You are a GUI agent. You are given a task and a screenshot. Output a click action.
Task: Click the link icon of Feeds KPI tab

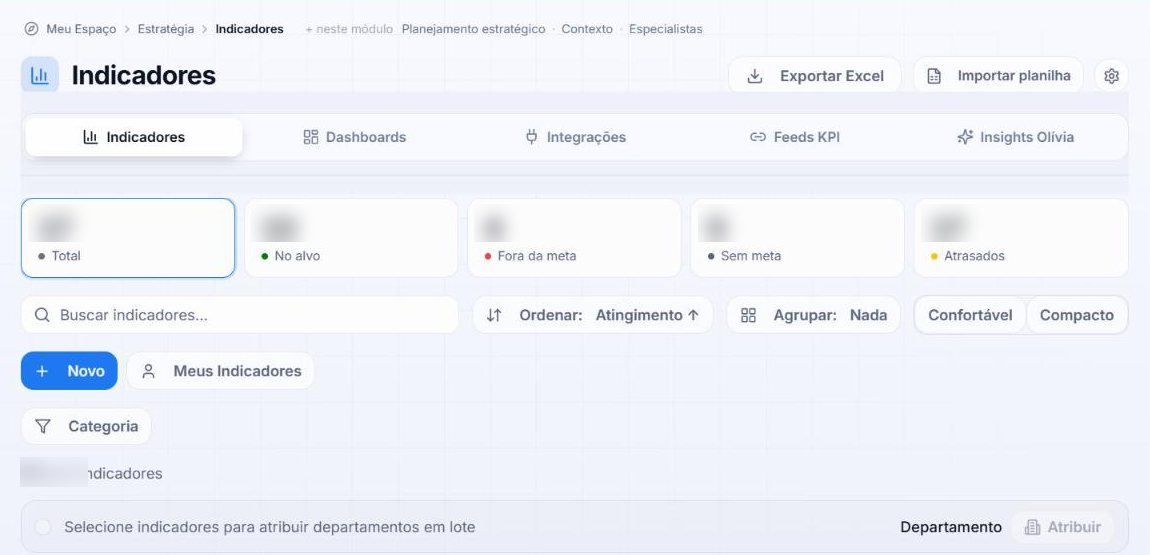[x=758, y=137]
